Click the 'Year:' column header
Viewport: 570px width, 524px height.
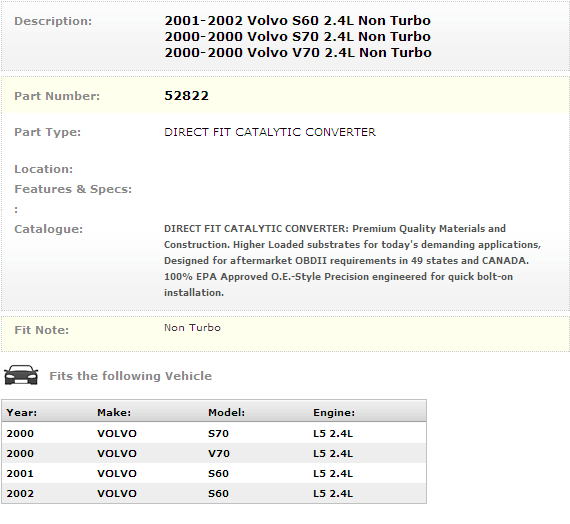point(21,412)
